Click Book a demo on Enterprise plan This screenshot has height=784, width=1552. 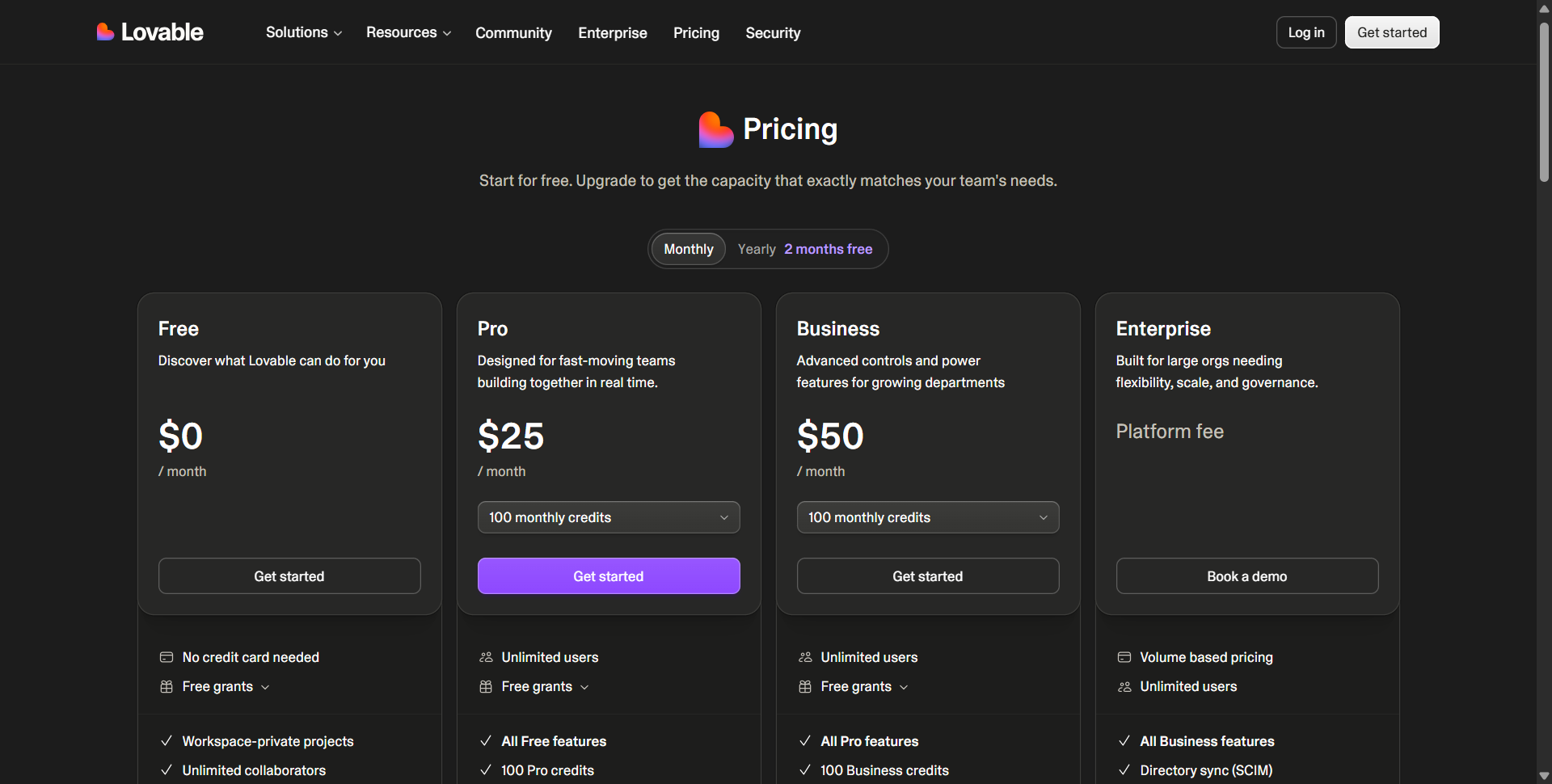[1247, 576]
